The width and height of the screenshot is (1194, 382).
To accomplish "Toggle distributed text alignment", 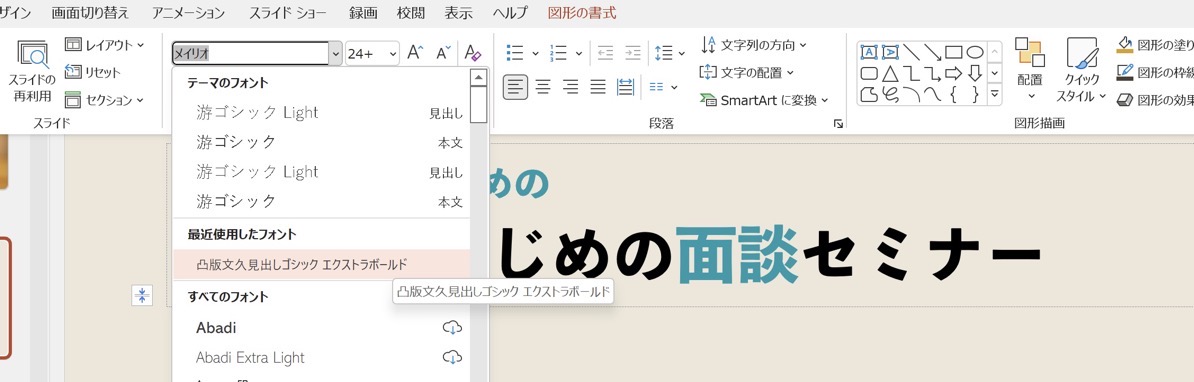I will click(625, 87).
